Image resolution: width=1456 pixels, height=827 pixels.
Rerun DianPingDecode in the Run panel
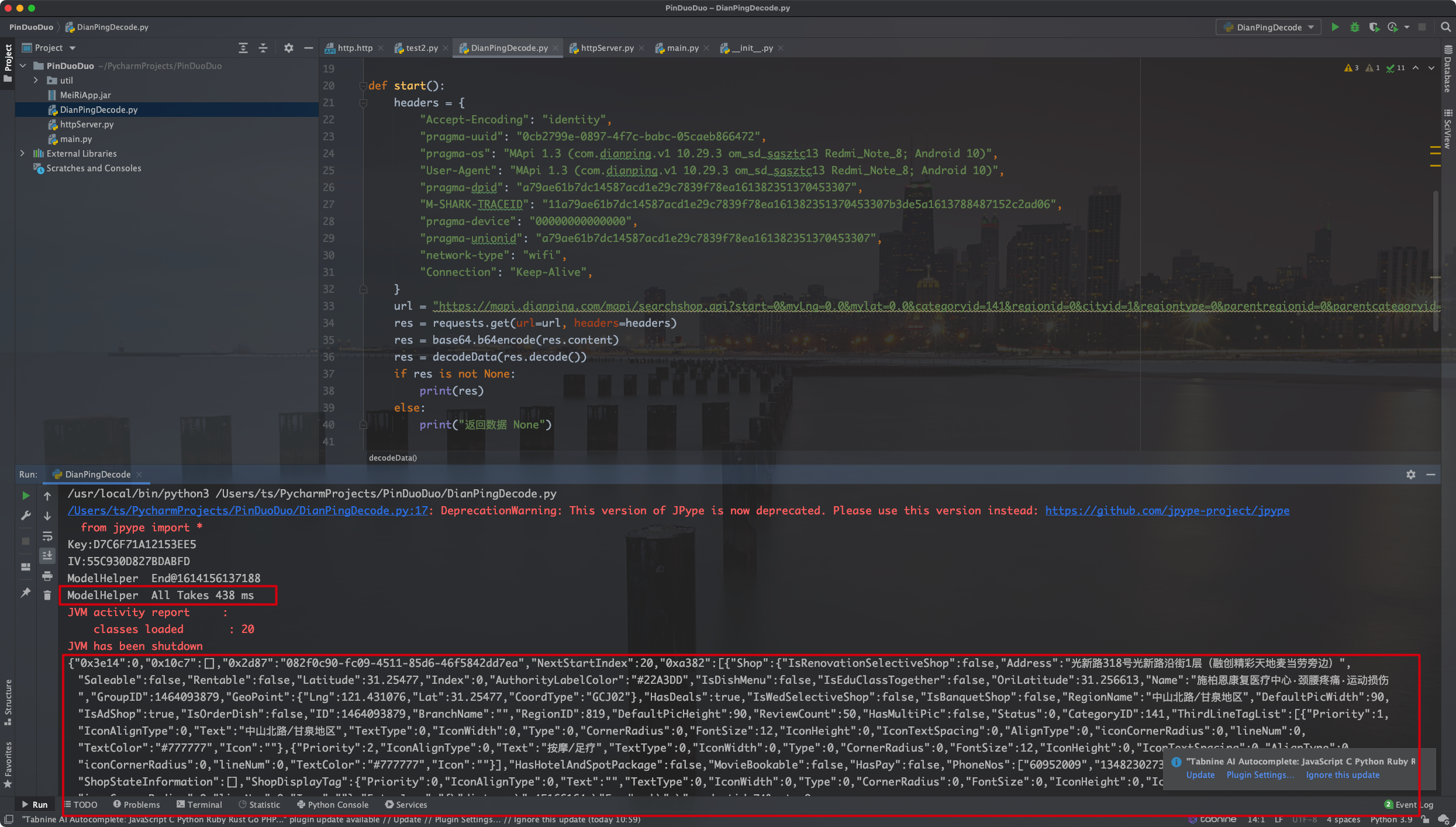coord(26,496)
